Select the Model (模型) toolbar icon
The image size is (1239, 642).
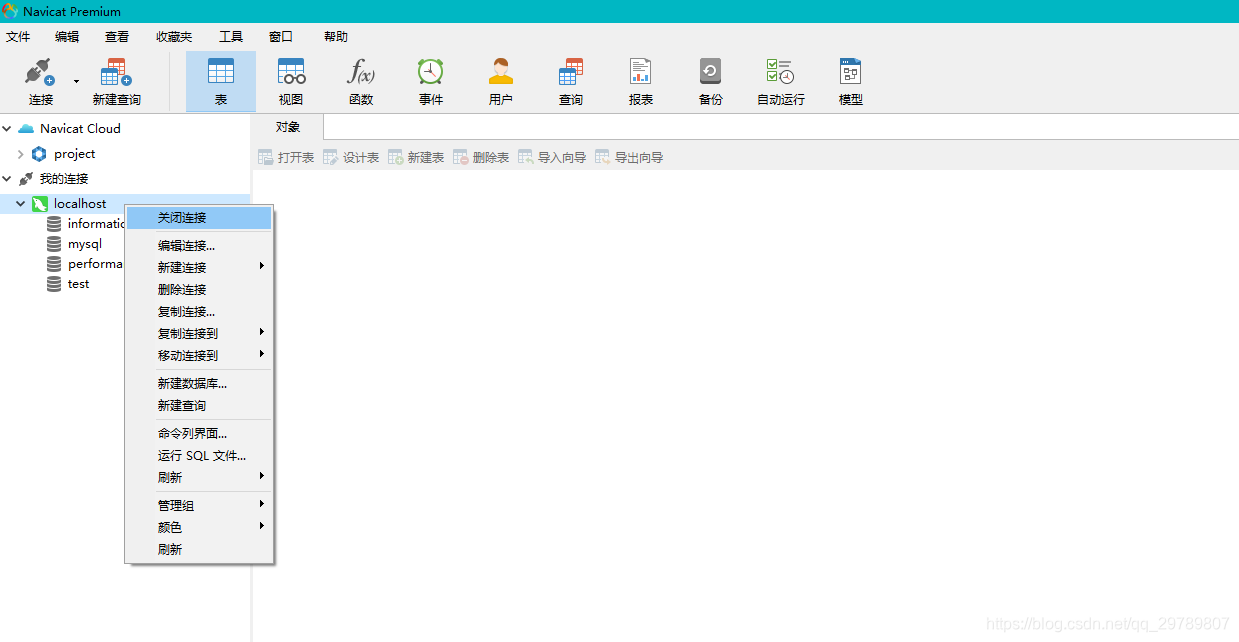(851, 71)
